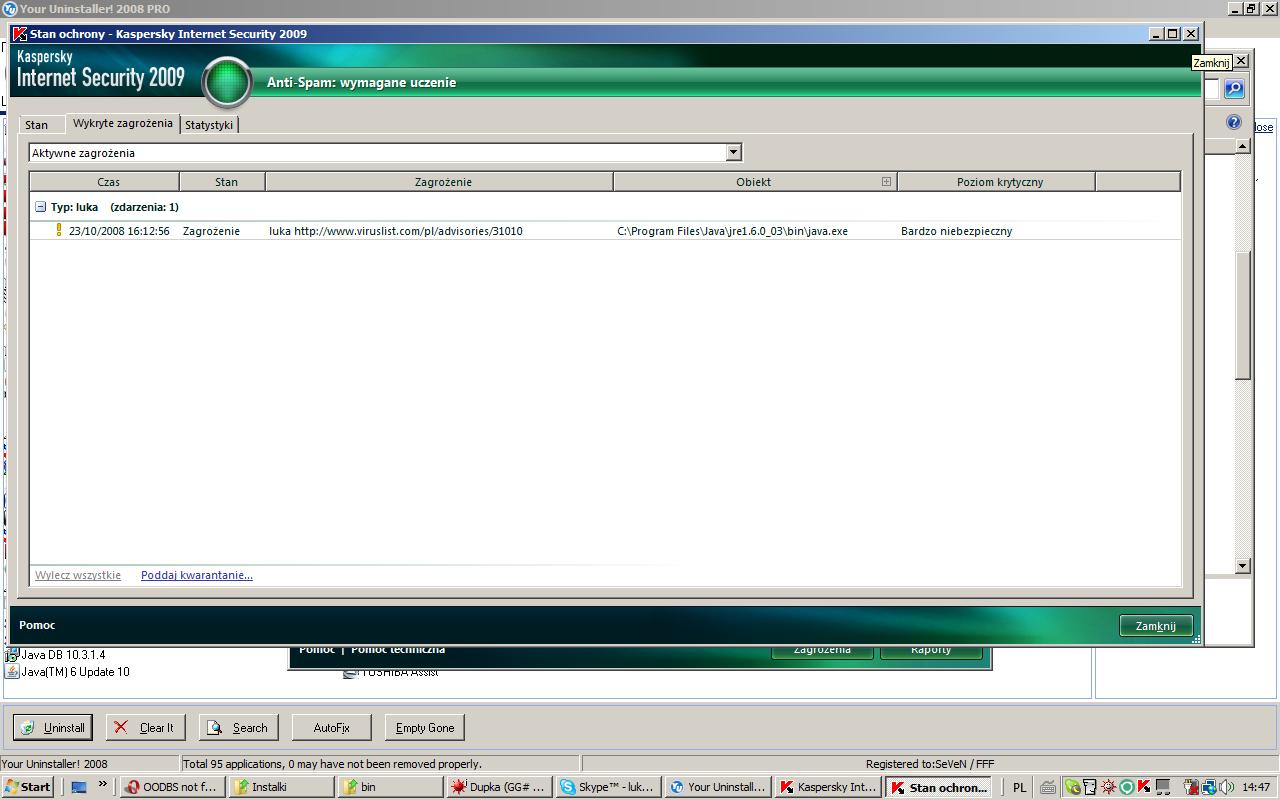
Task: Click the green Zamknij button
Action: click(1156, 626)
